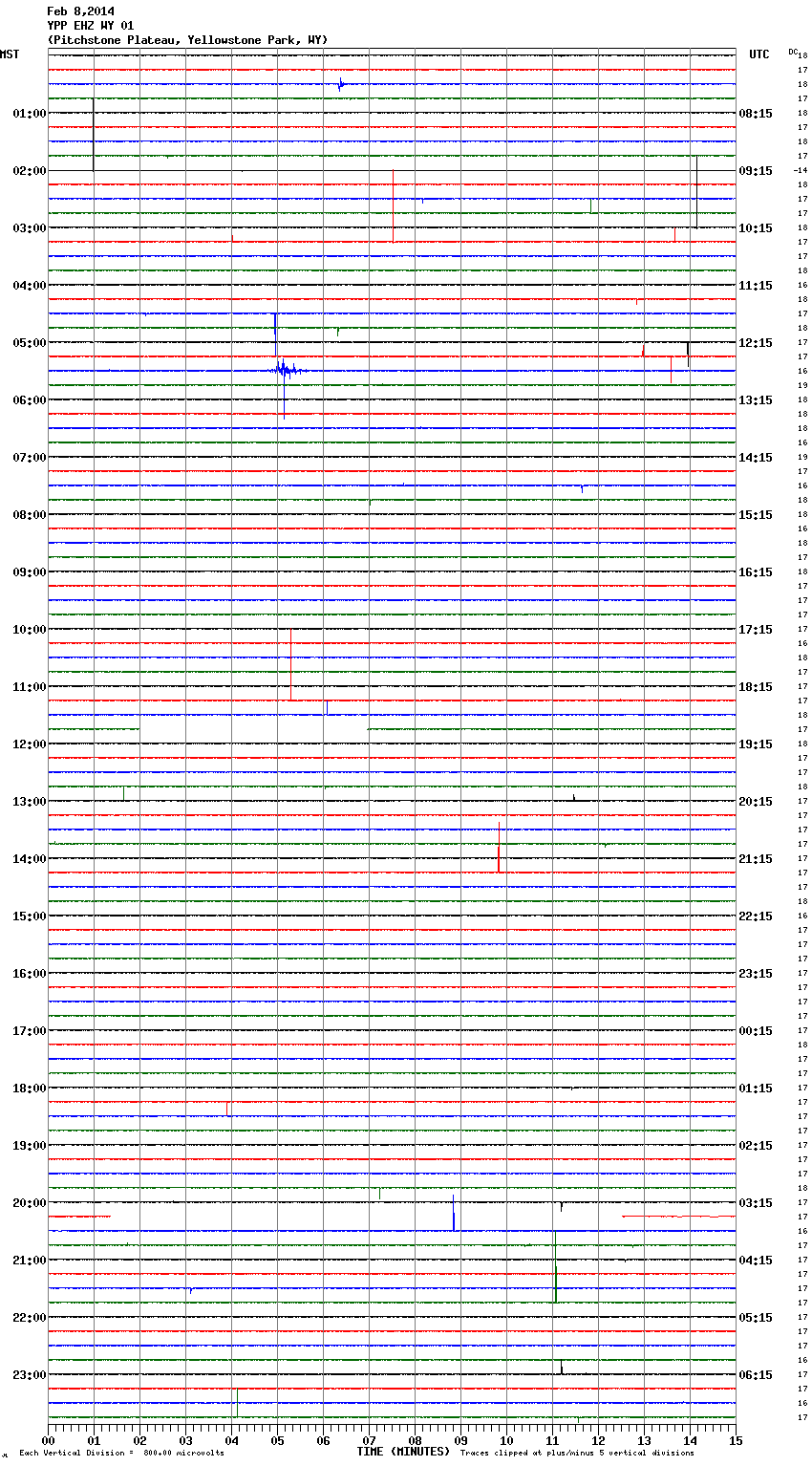Click the blue earthquake waveform near 05:30 MST
Viewport: 812px width, 1466px height.
(287, 370)
